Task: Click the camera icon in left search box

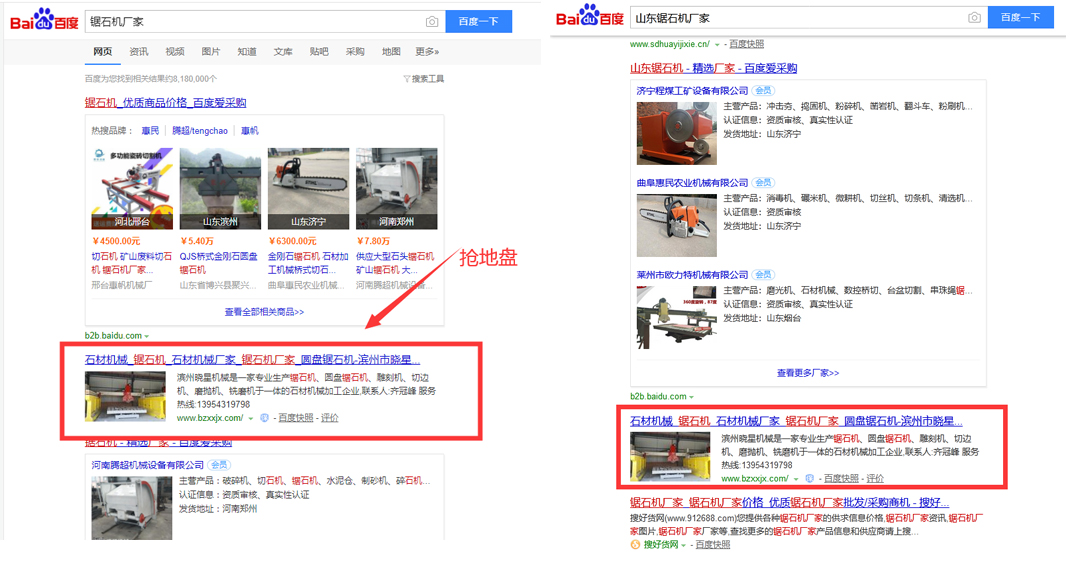Action: pyautogui.click(x=432, y=22)
